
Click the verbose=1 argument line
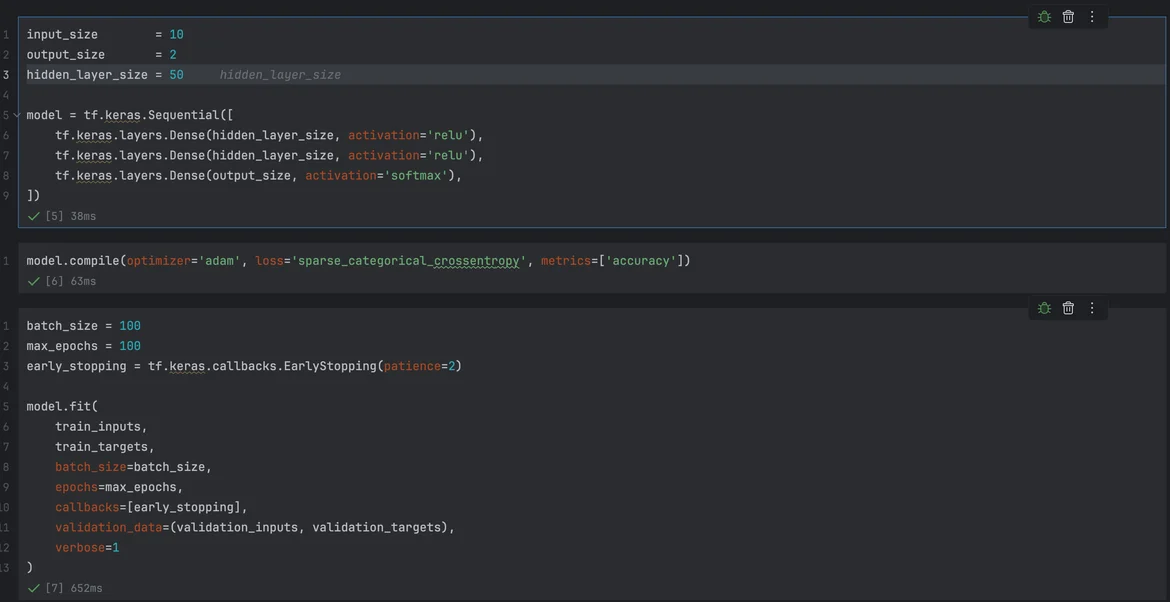point(87,547)
